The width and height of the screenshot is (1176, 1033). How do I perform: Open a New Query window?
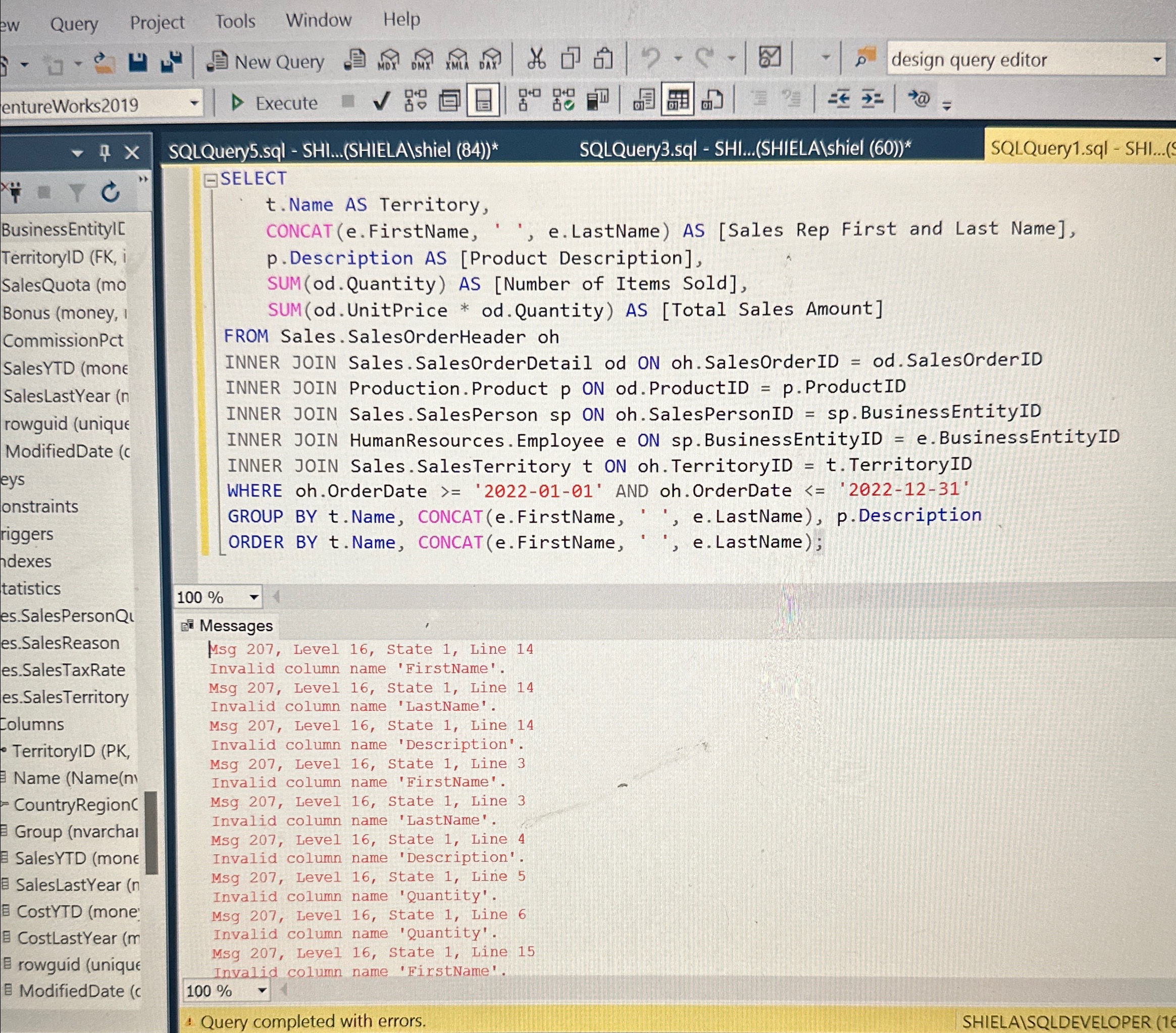265,61
